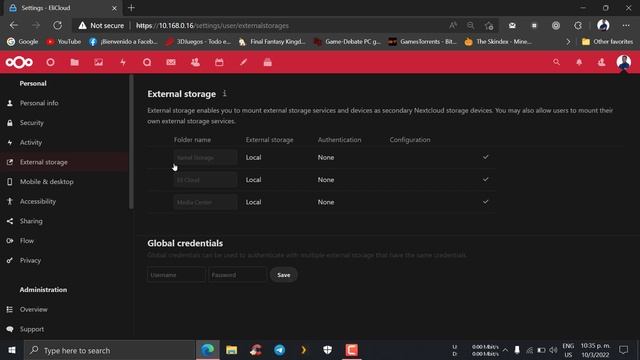
Task: Click the Nextcloud search magnifier icon
Action: [x=556, y=62]
